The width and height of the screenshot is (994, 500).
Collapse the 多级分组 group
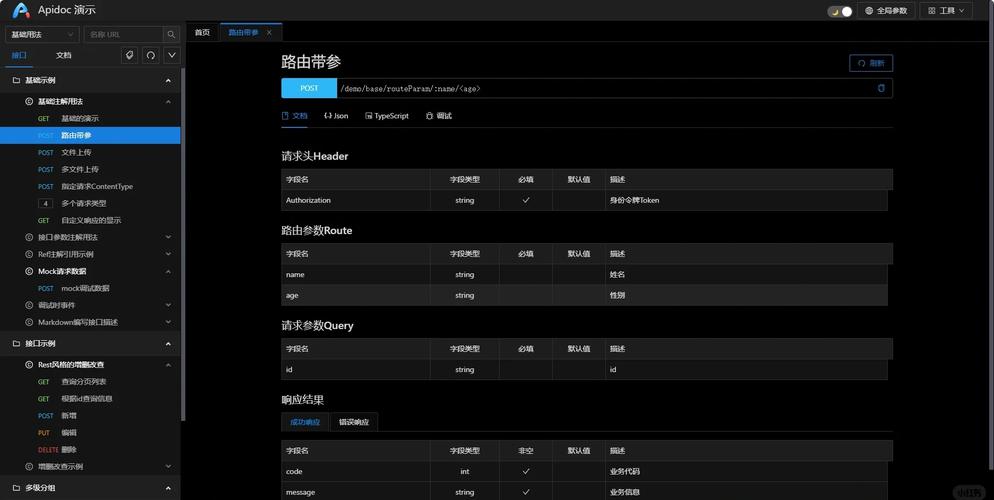(168, 488)
